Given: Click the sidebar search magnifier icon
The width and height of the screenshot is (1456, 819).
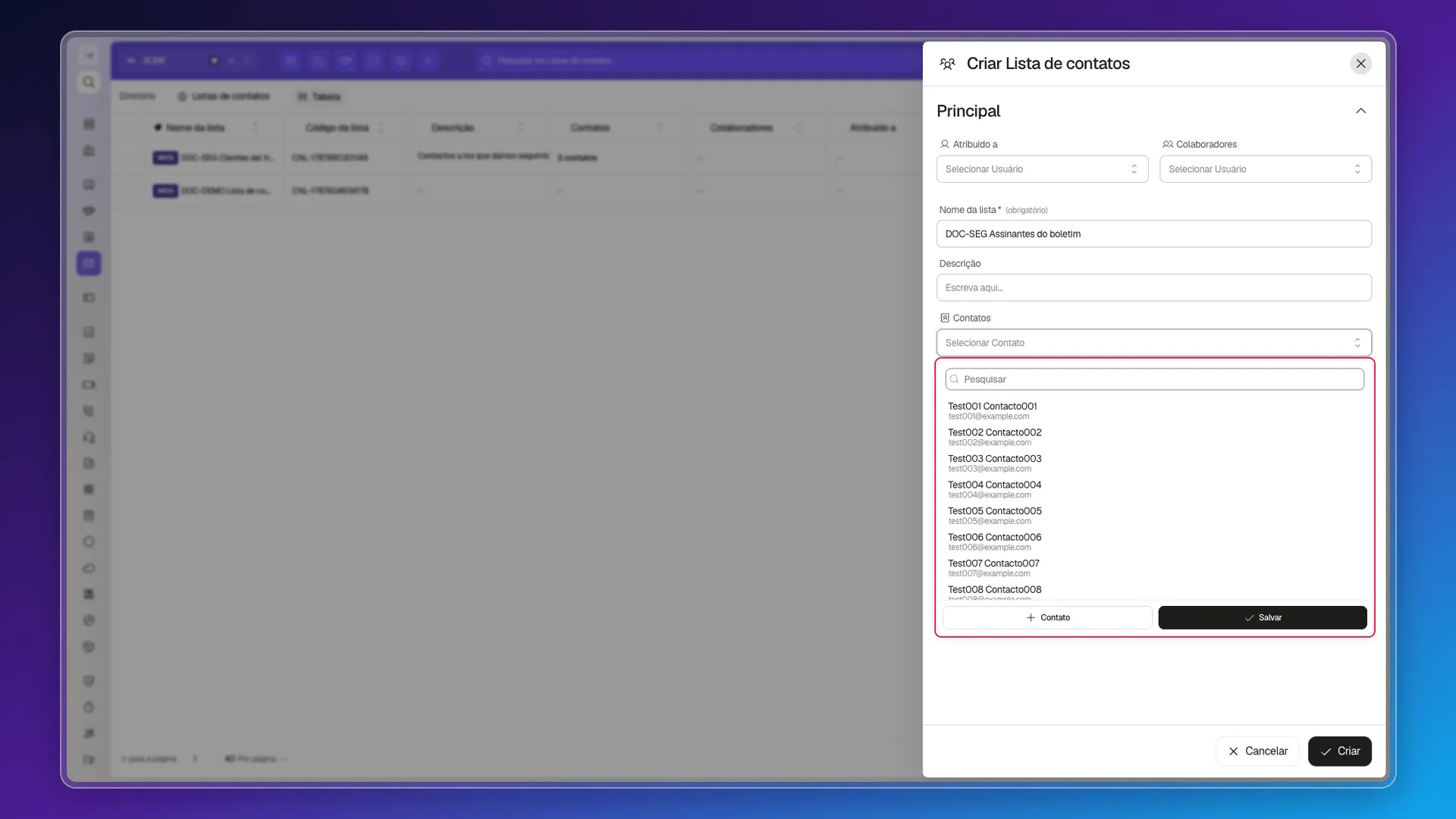Looking at the screenshot, I should pos(89,82).
